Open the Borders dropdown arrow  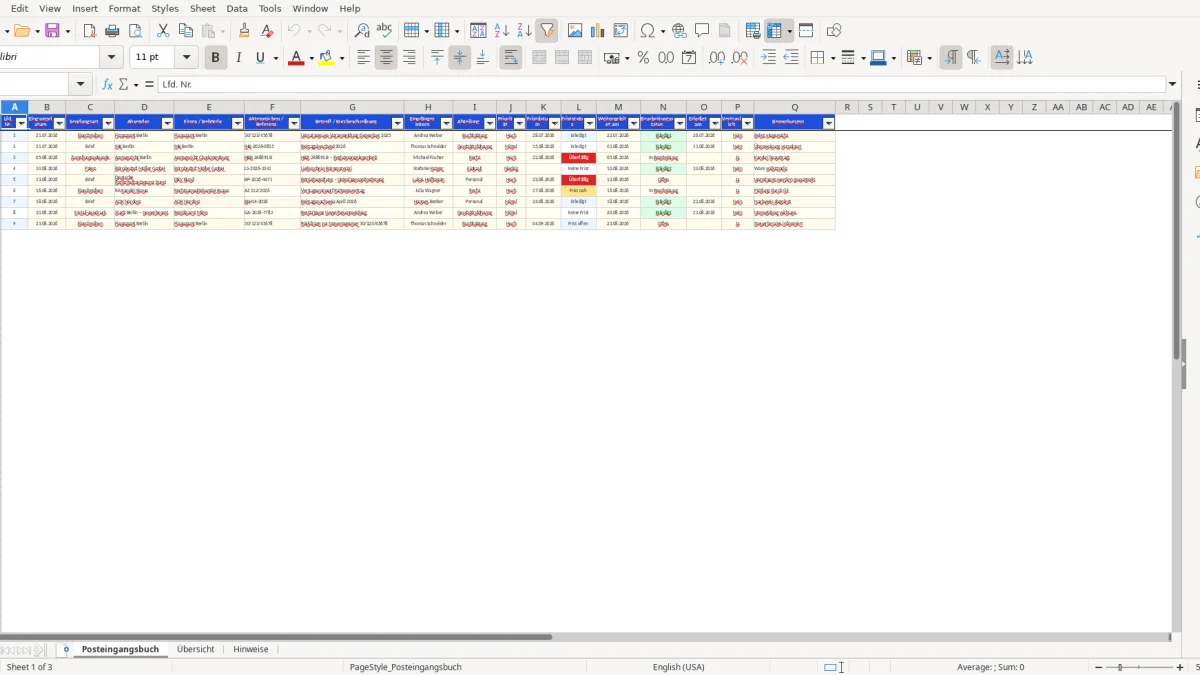(831, 58)
